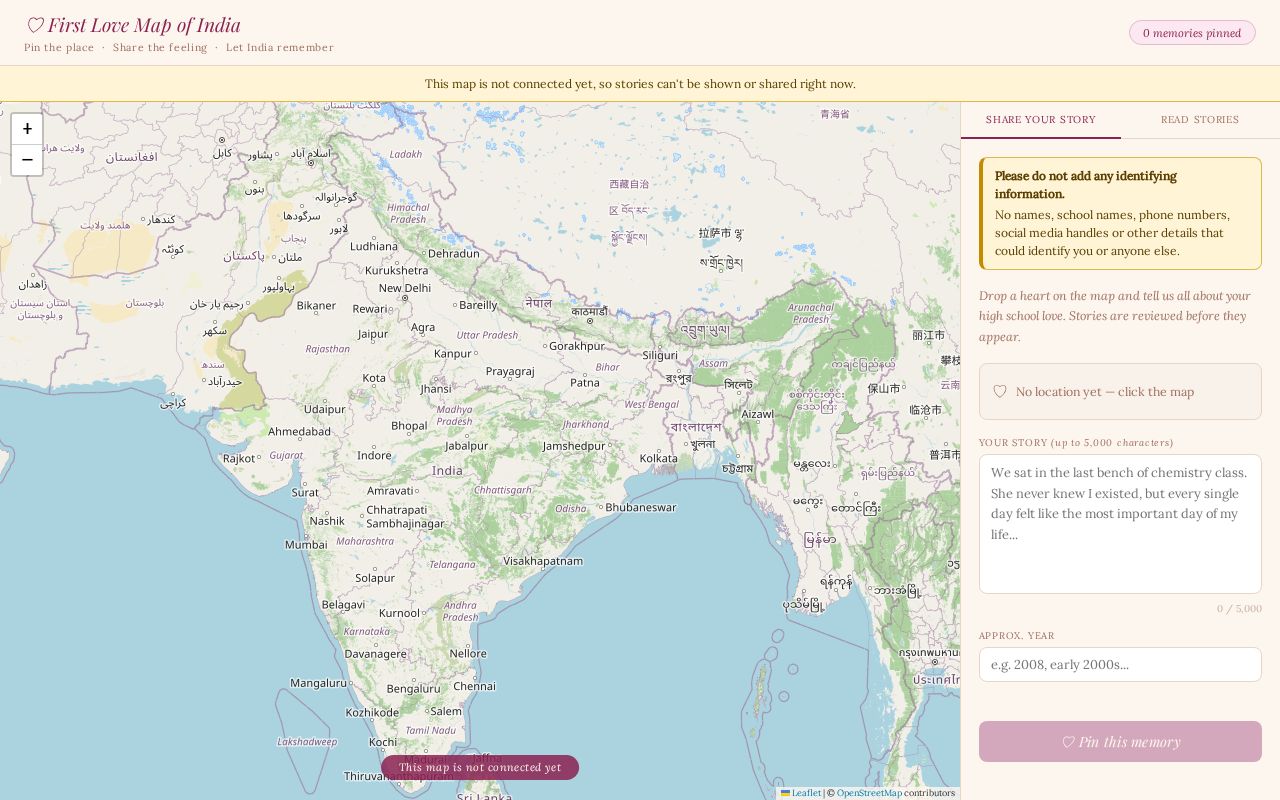This screenshot has width=1280, height=800.
Task: Click Mumbai label on the map
Action: pyautogui.click(x=306, y=545)
